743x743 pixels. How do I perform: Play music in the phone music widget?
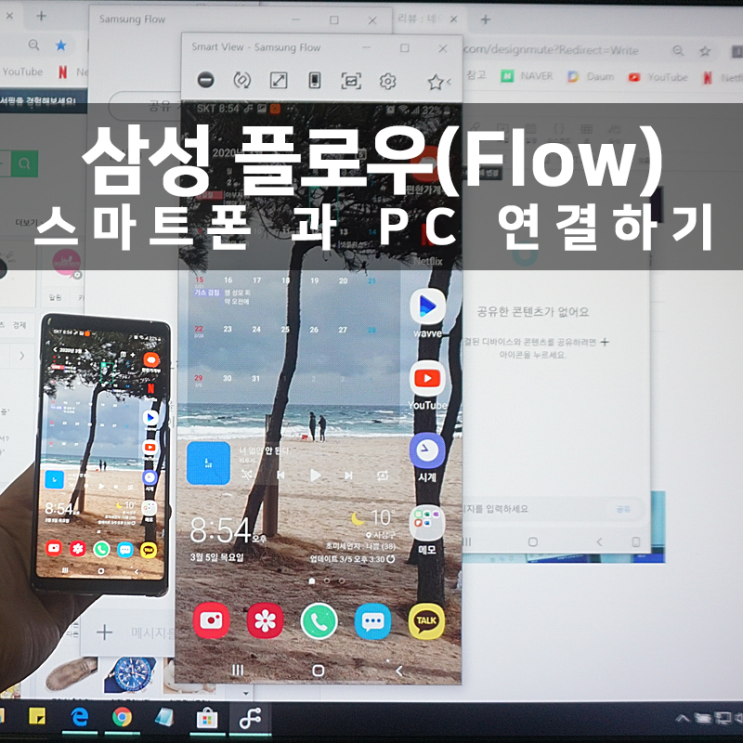(x=315, y=475)
